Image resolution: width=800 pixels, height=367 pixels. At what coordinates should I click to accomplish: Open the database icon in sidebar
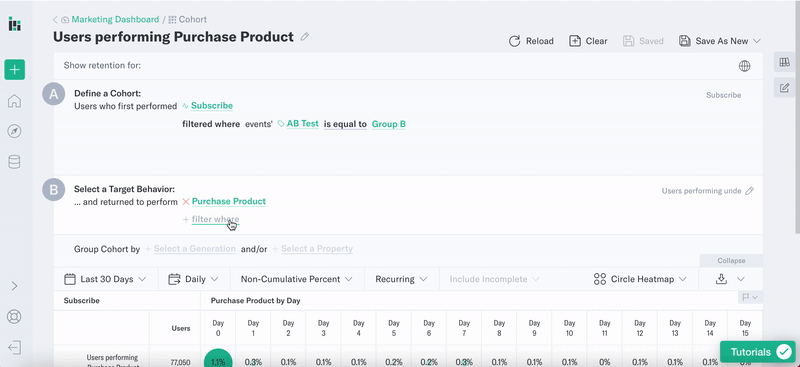[x=14, y=162]
